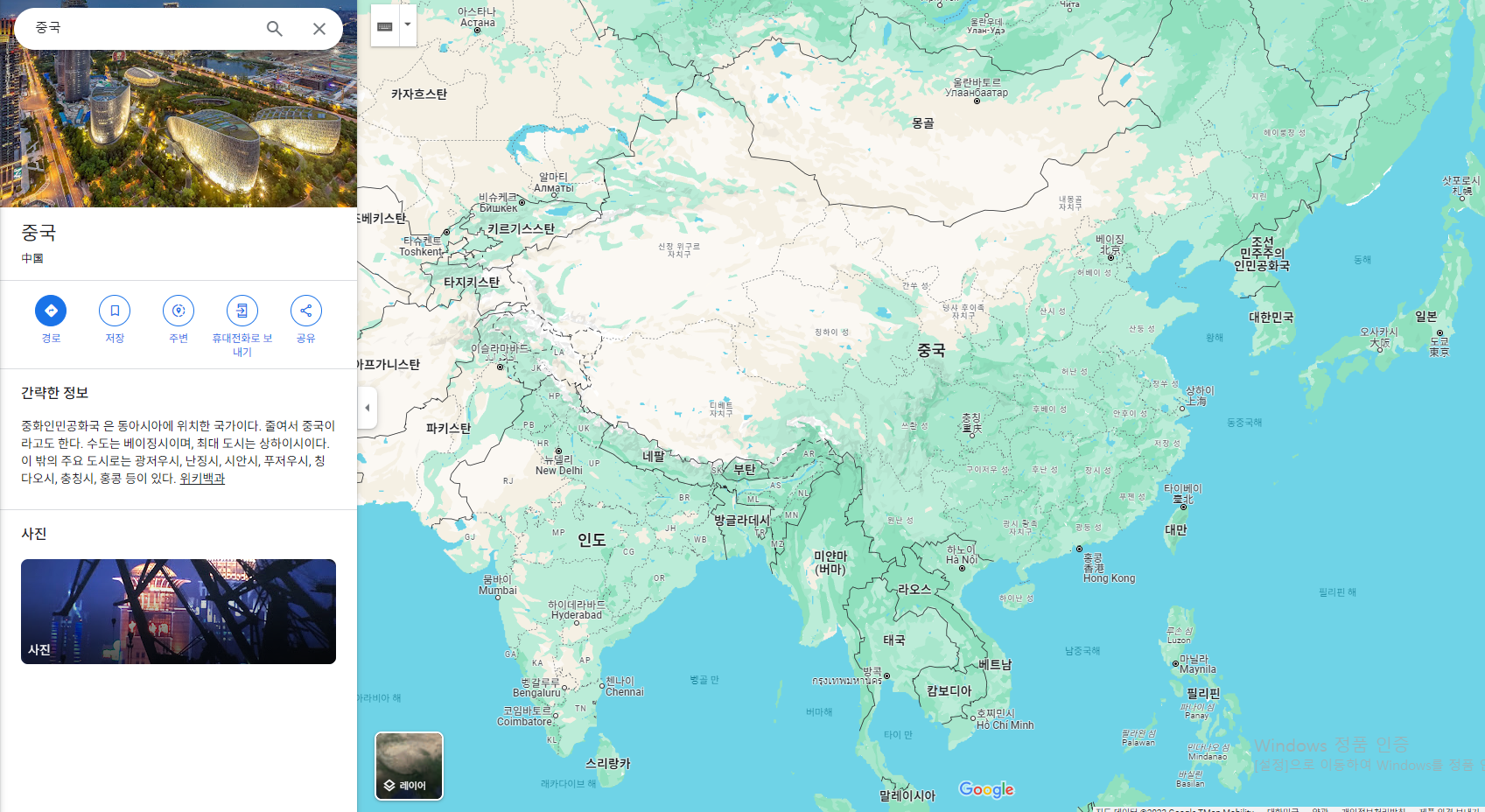Open the 위키백과 link
The width and height of the screenshot is (1485, 812).
pos(202,479)
